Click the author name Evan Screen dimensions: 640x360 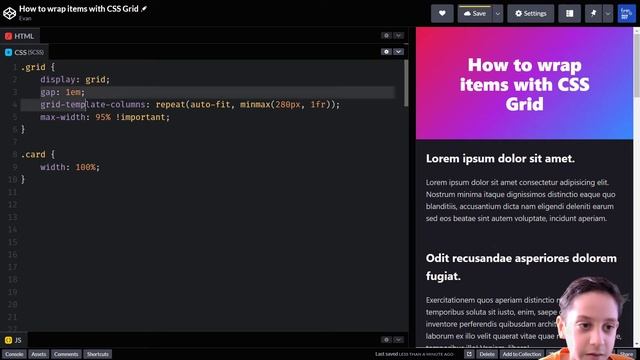25,18
